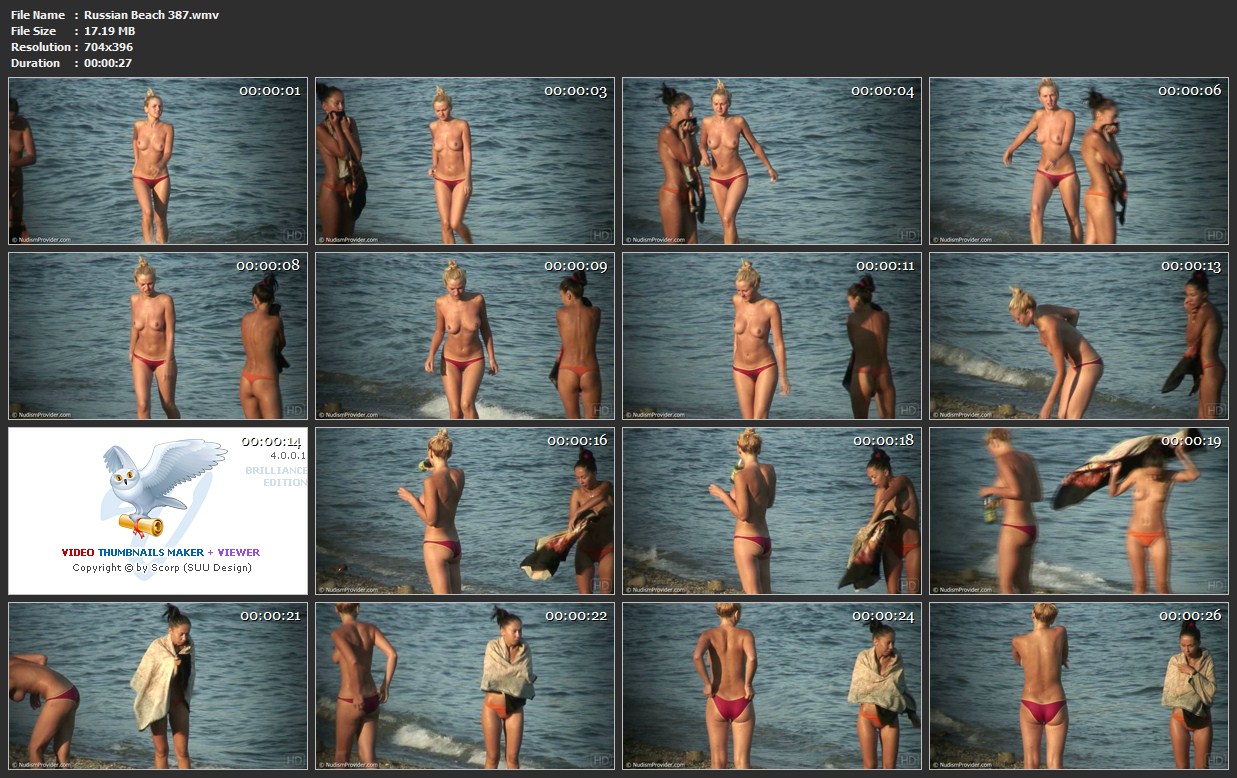This screenshot has height=778, width=1237.
Task: Click the File Size value 17.19 MB
Action: click(110, 31)
